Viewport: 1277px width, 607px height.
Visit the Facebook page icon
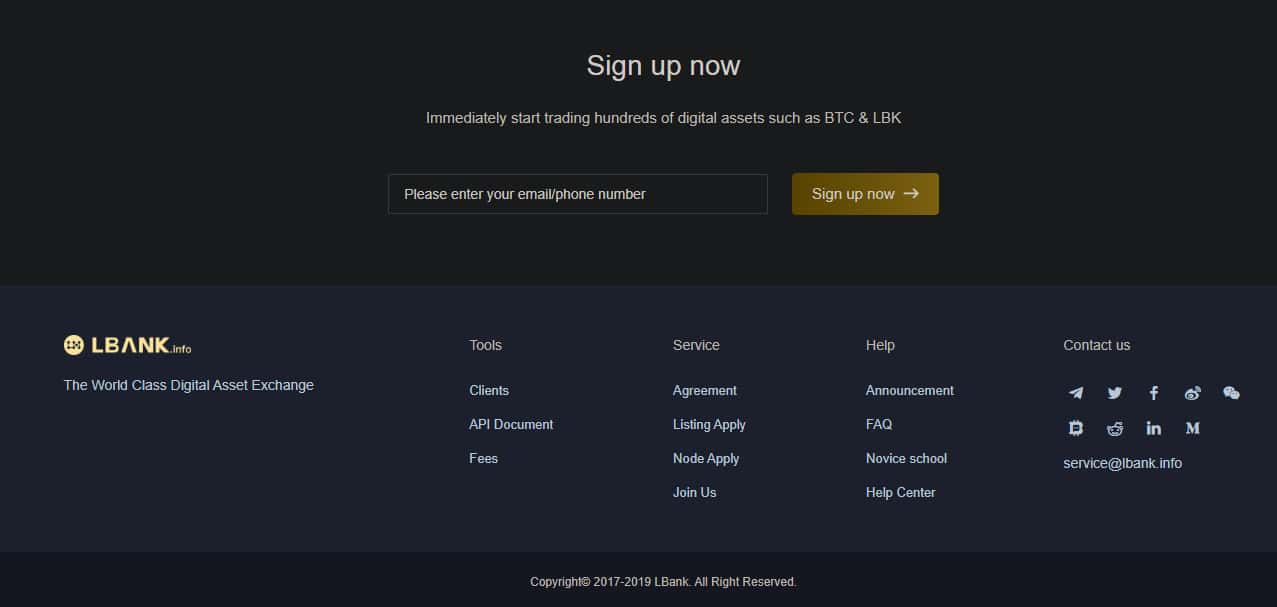click(x=1154, y=393)
